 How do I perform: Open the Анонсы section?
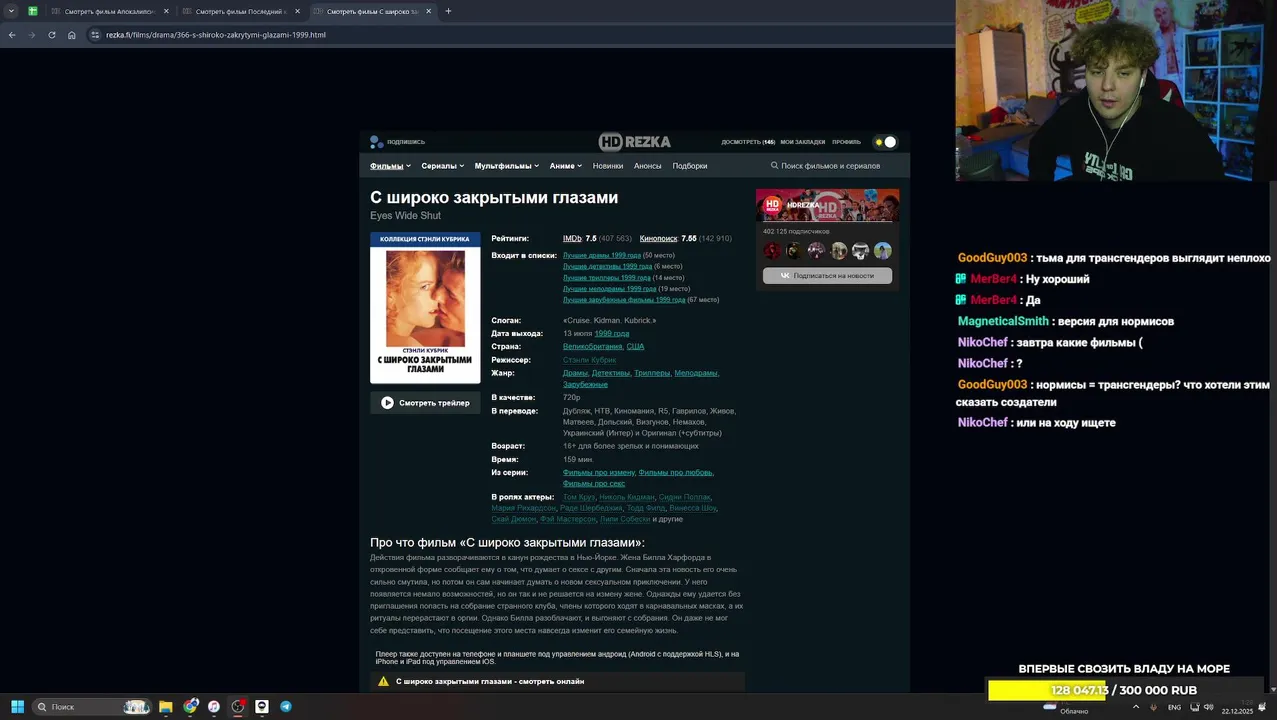(x=647, y=166)
